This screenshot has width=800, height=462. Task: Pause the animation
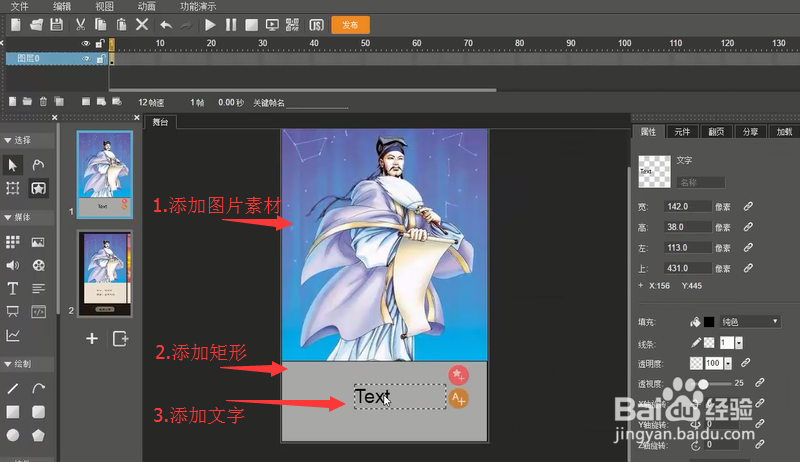pos(231,25)
